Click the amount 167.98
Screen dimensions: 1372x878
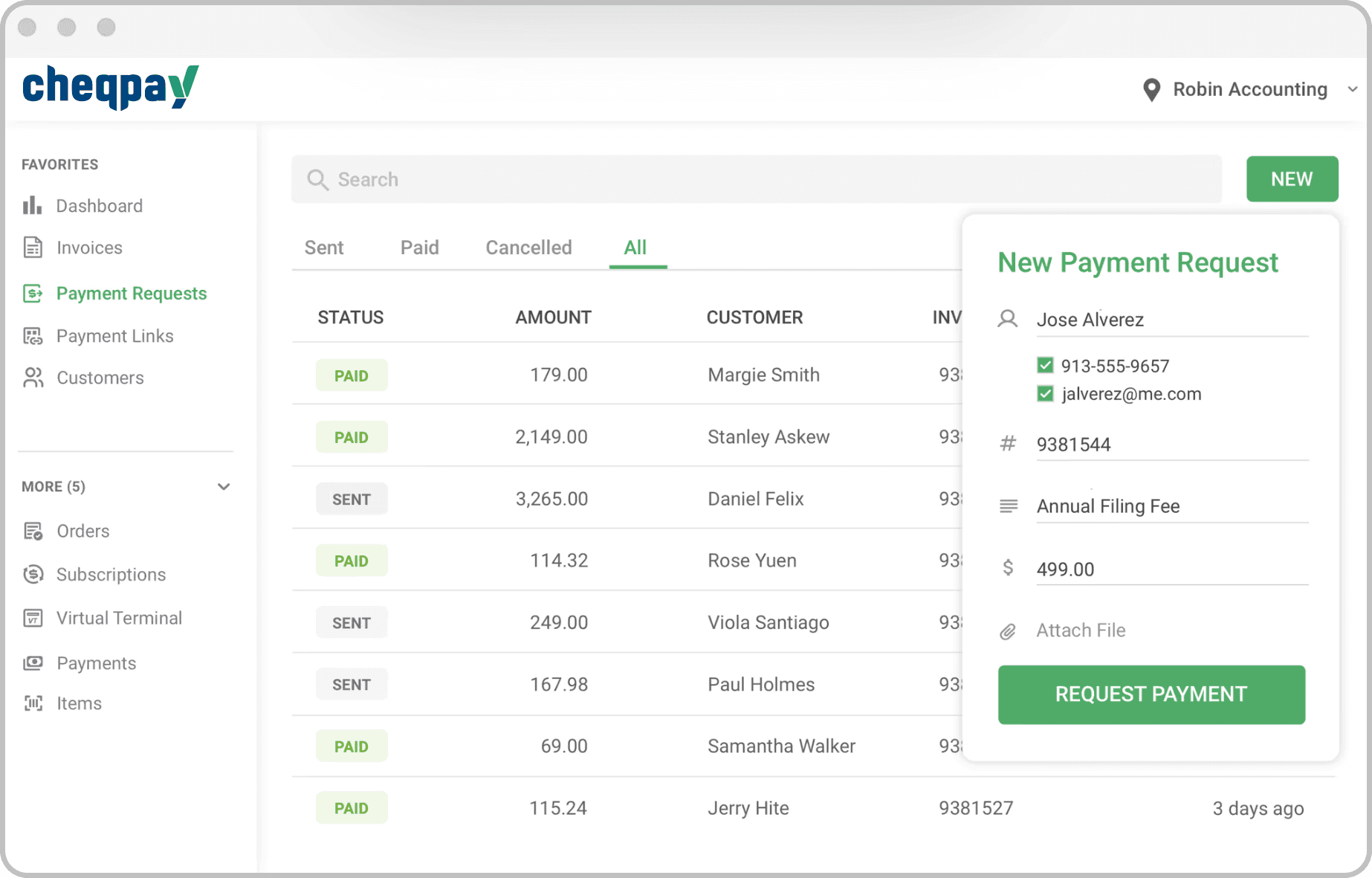tap(559, 685)
